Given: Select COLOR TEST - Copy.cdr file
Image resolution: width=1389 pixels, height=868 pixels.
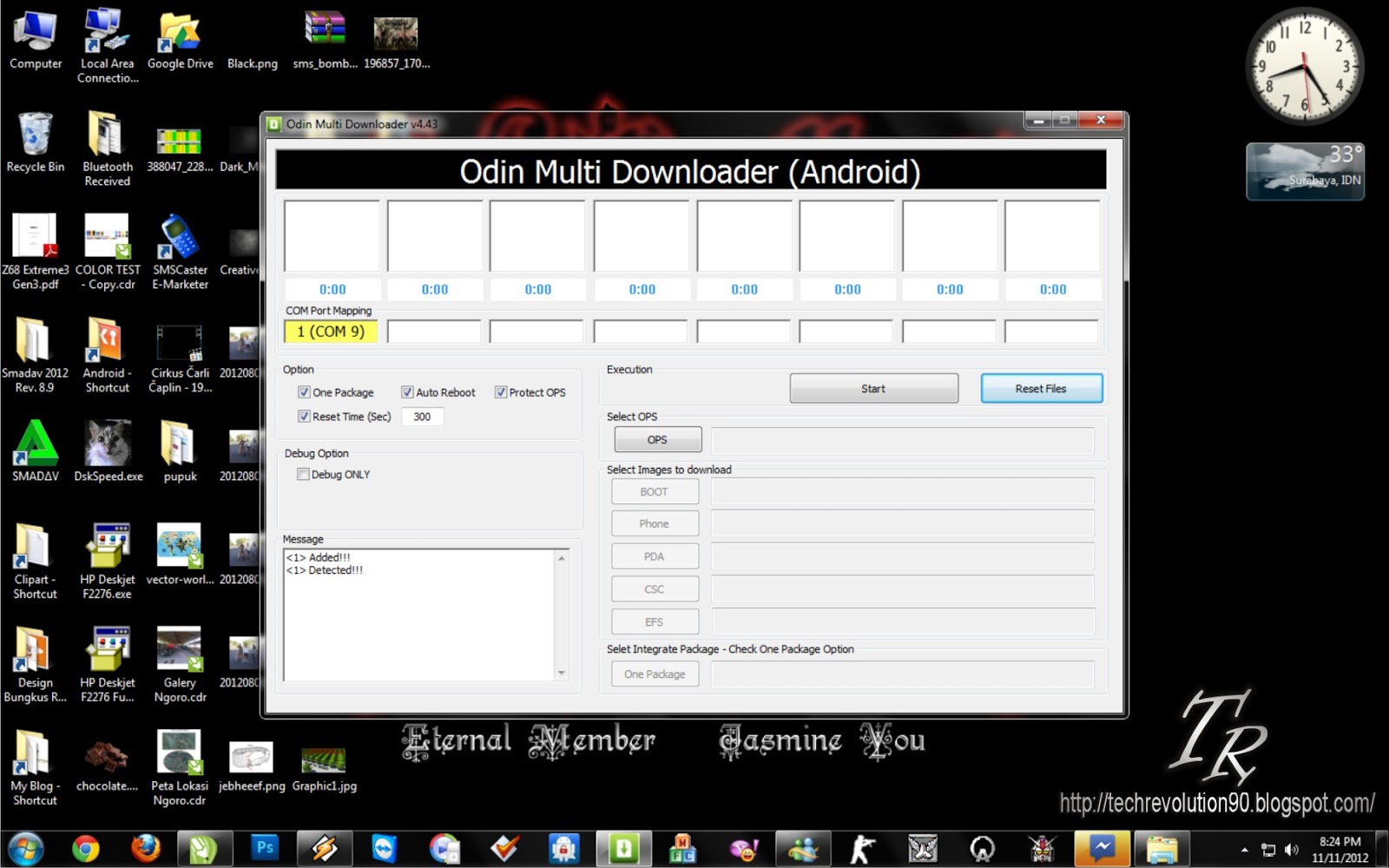Looking at the screenshot, I should pos(107,252).
